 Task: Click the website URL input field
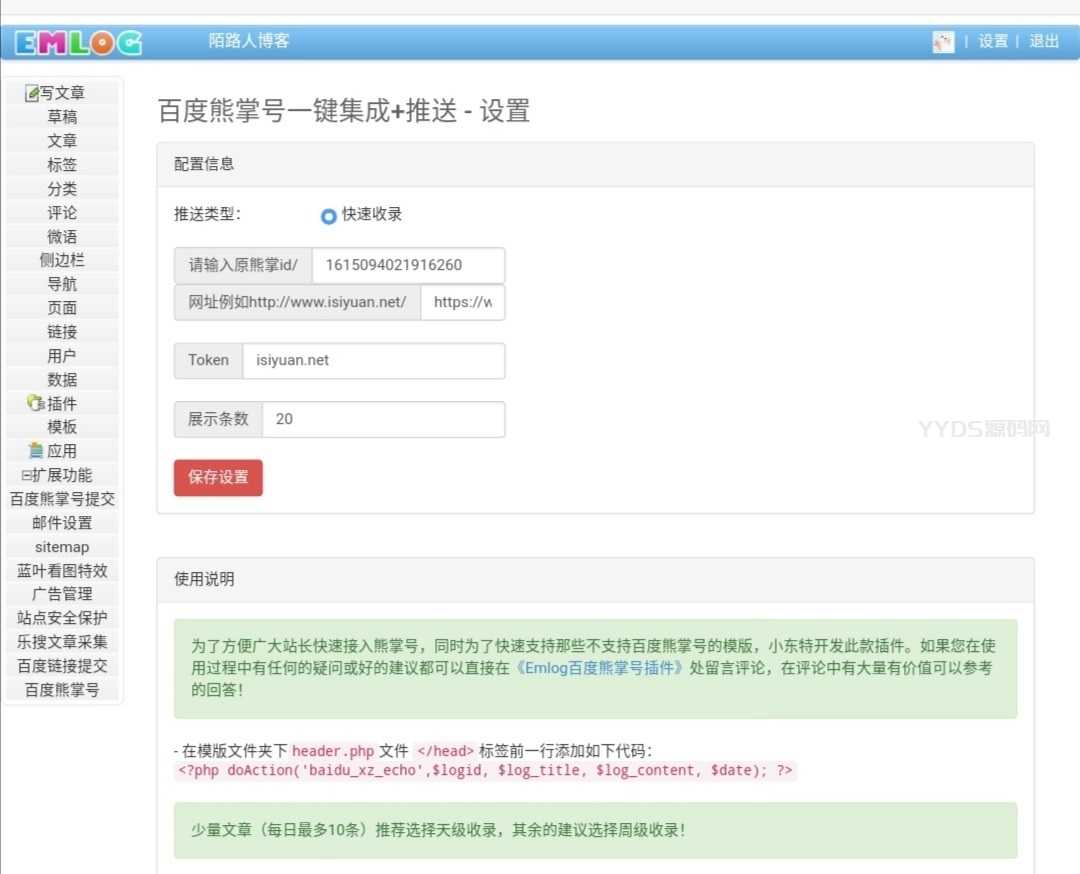[462, 302]
